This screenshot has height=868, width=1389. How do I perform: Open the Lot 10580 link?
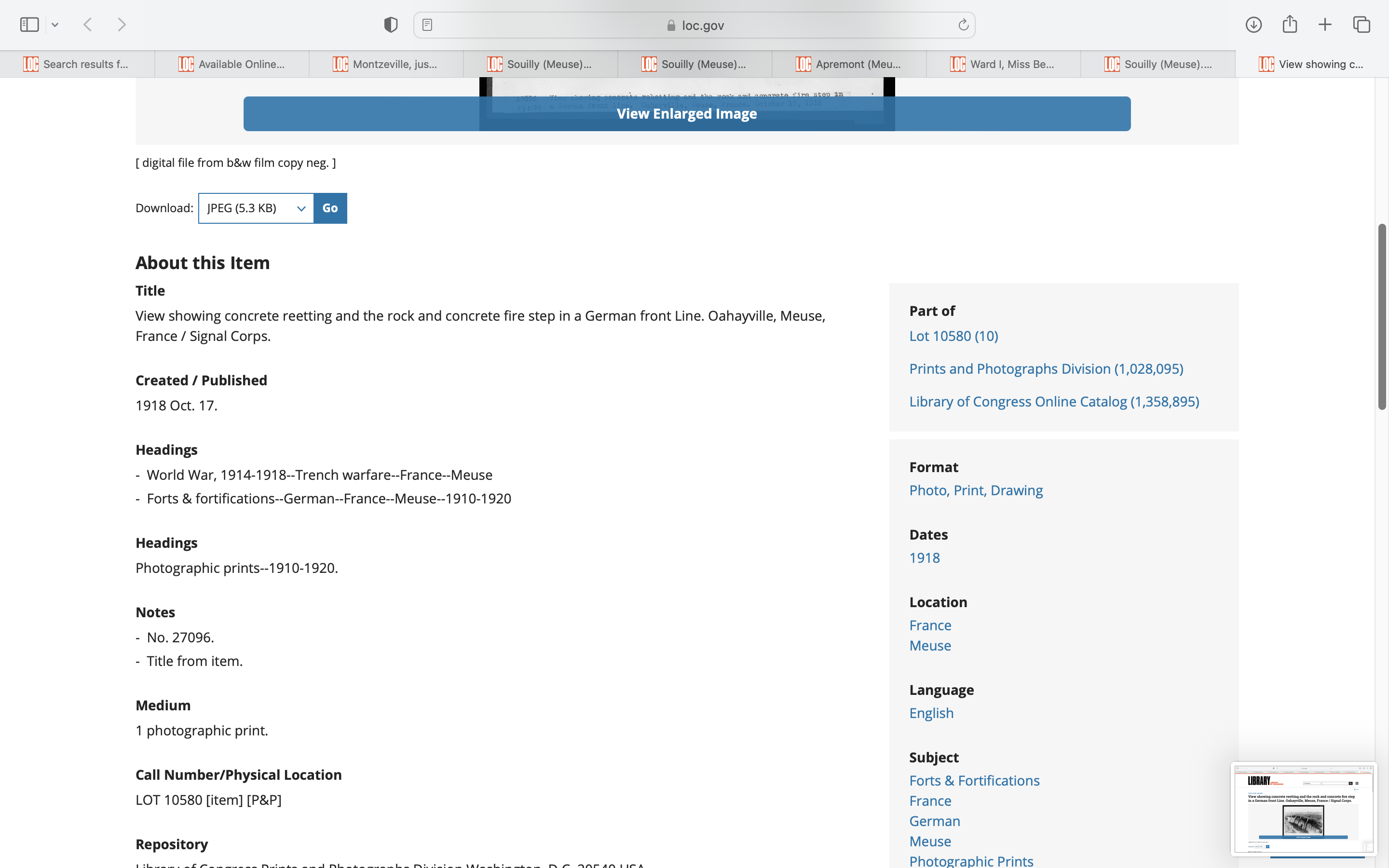(x=953, y=336)
